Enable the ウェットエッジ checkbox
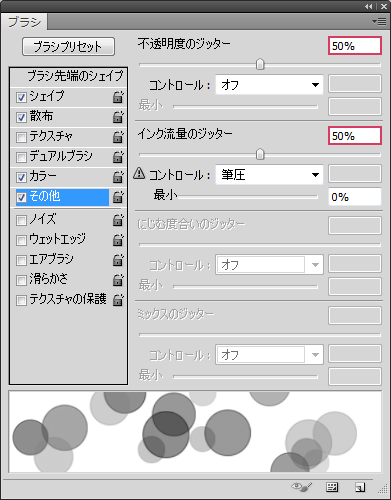 [21, 240]
